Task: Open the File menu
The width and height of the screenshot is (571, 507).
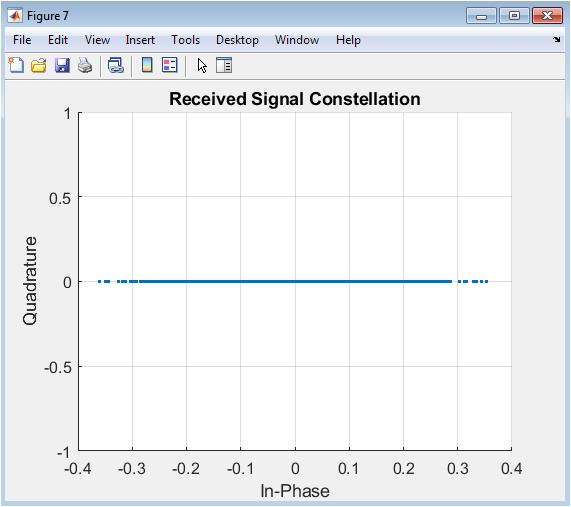Action: point(22,40)
